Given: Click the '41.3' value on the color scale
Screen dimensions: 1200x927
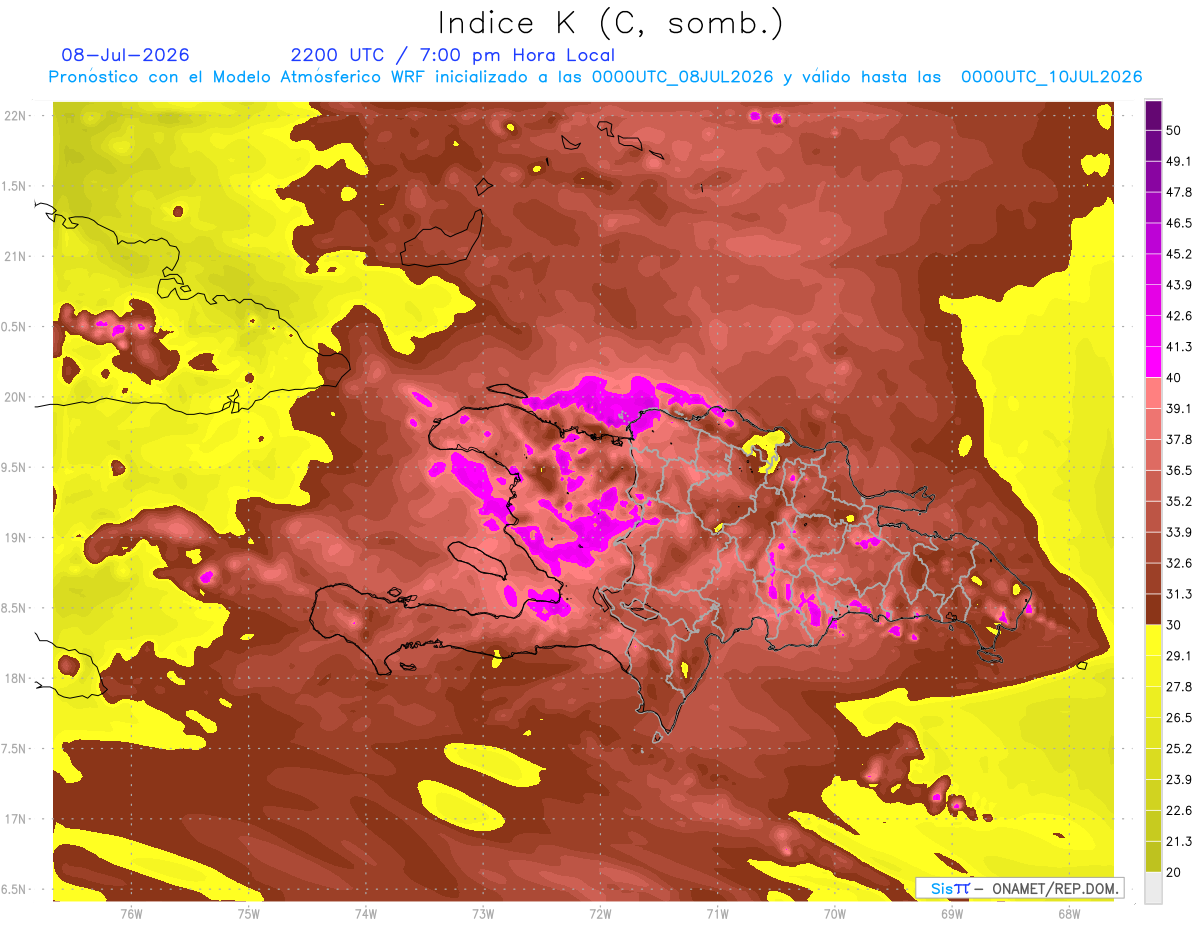Looking at the screenshot, I should tap(1179, 347).
